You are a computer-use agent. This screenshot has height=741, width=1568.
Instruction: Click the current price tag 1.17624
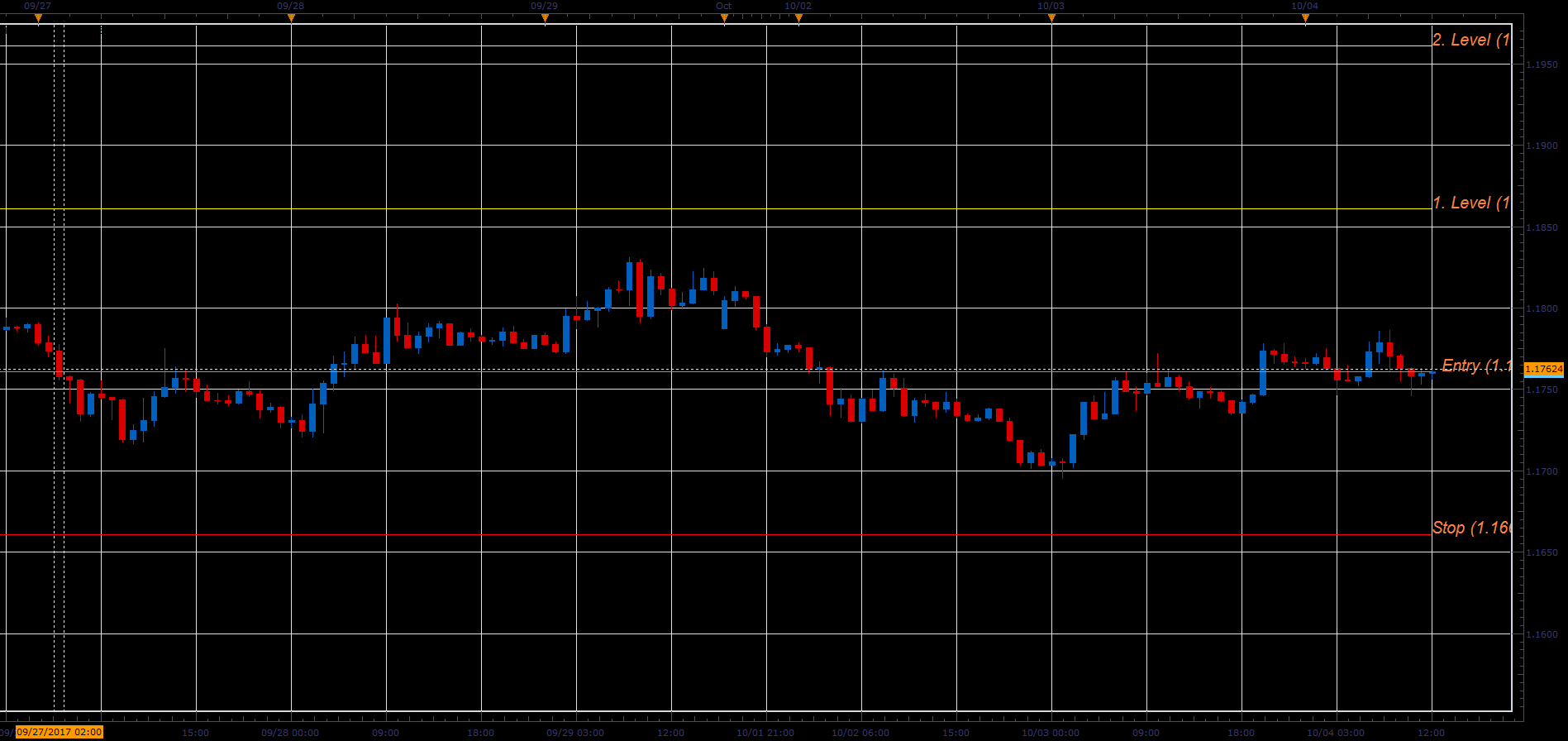point(1543,369)
